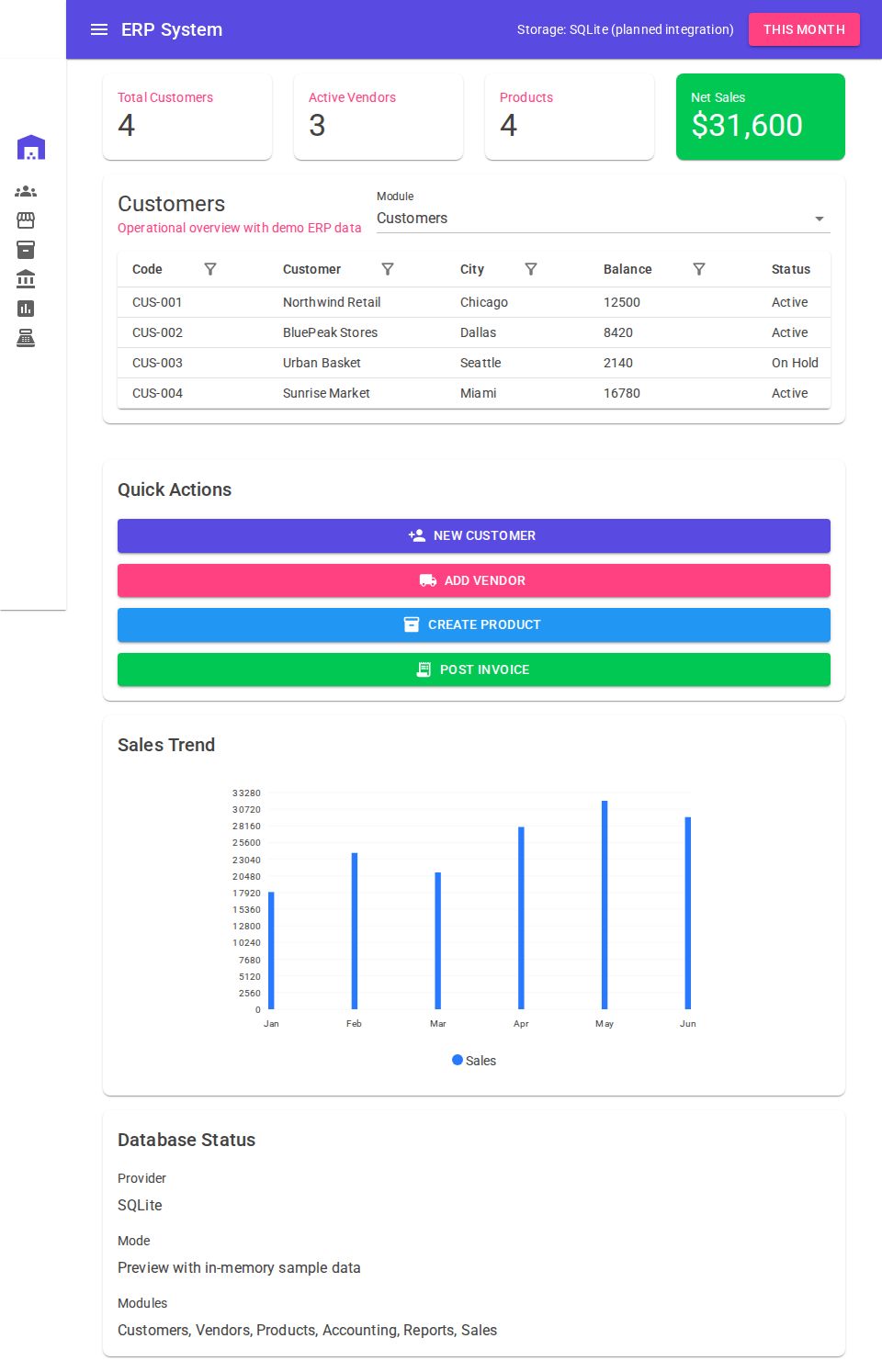
Task: Select the Net Sales card
Action: pos(760,117)
